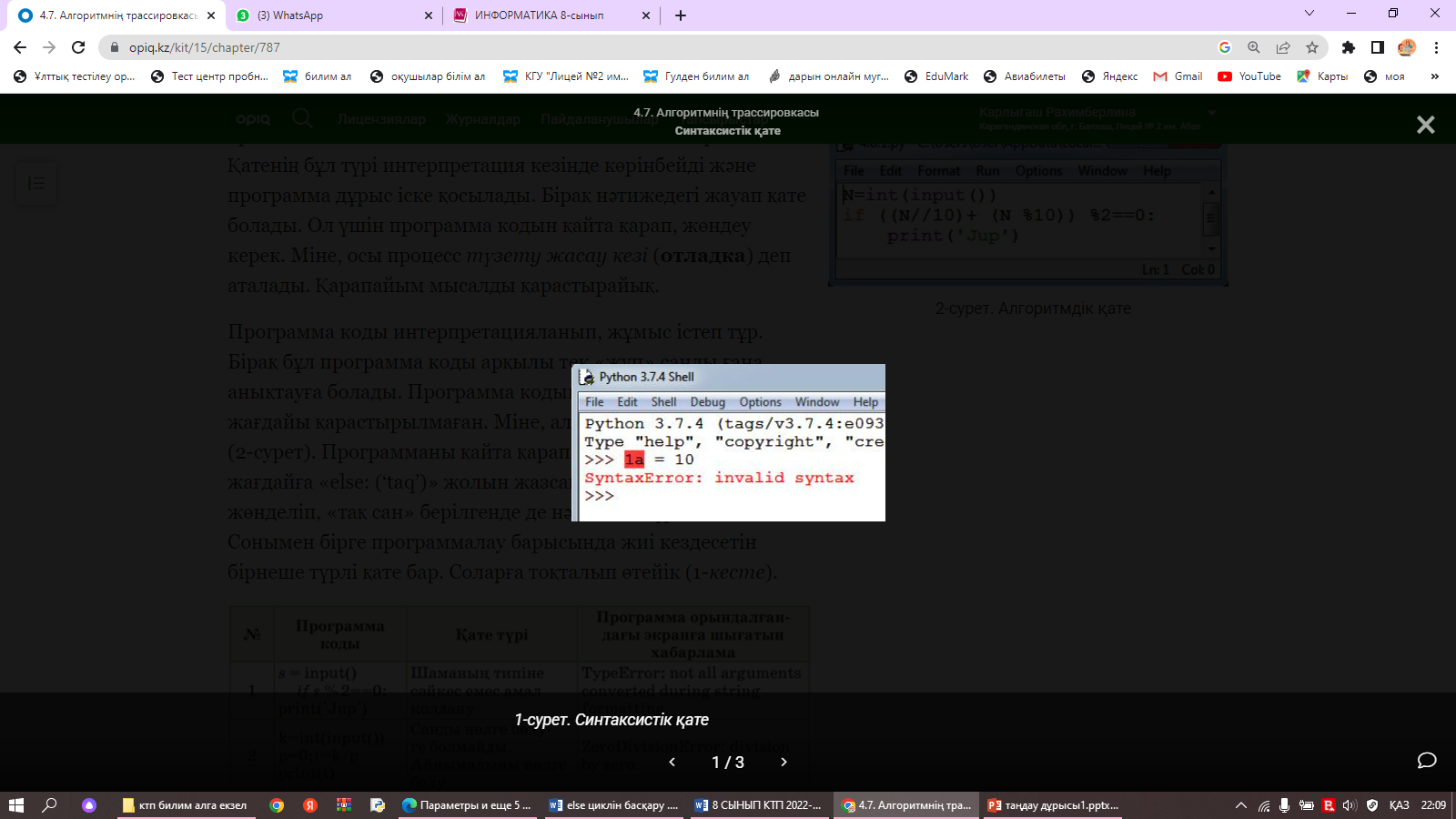Image resolution: width=1456 pixels, height=819 pixels.
Task: Switch to Word document 8 СЫНЫП КТП 2022
Action: 759,805
